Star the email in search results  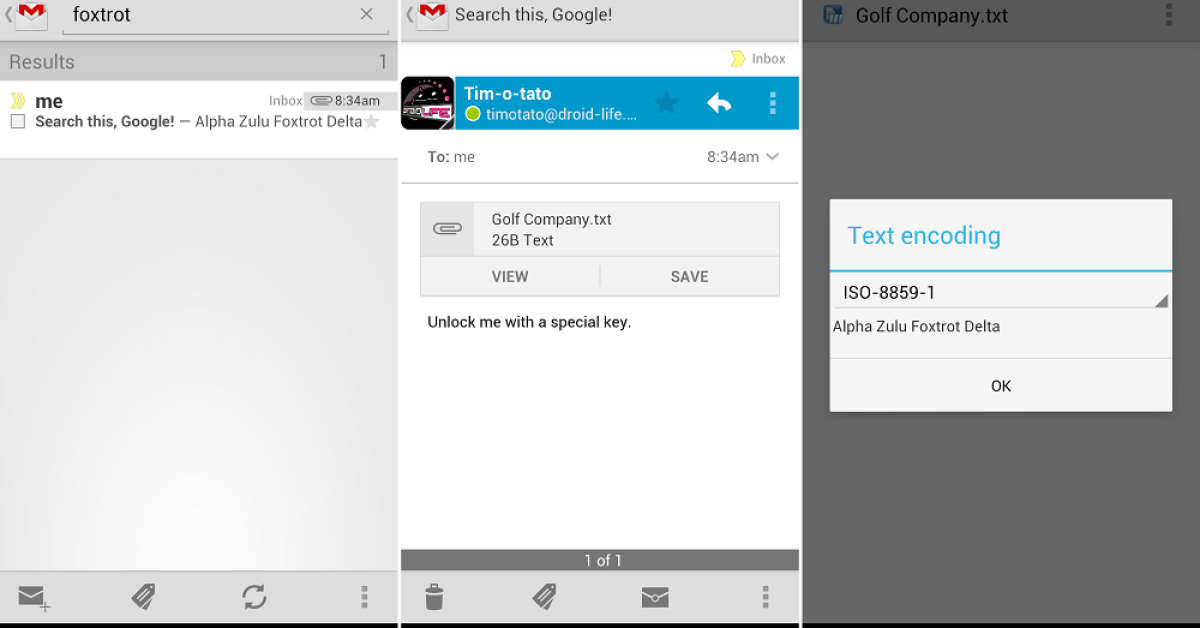coord(372,122)
